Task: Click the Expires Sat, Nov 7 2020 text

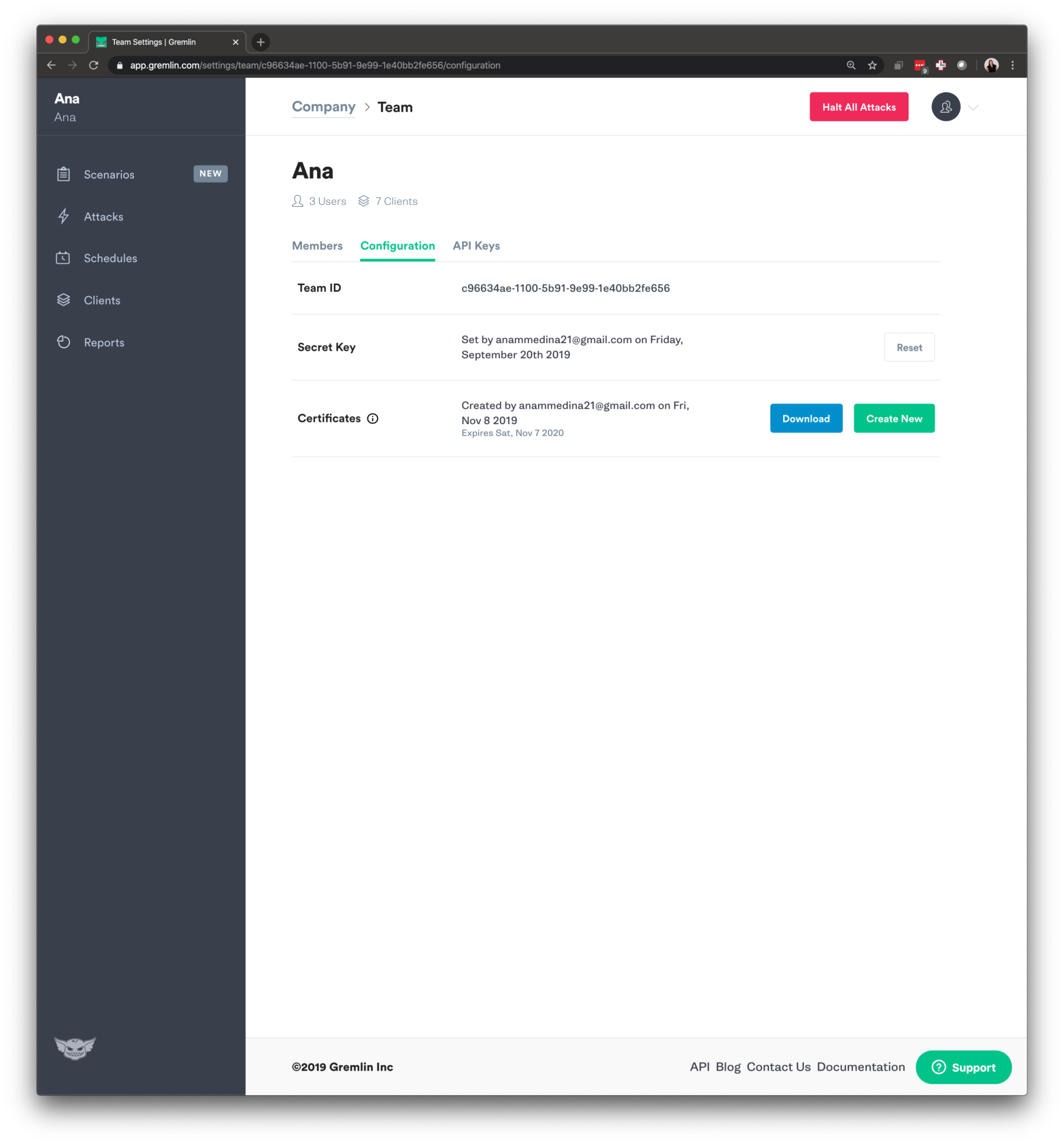Action: 512,433
